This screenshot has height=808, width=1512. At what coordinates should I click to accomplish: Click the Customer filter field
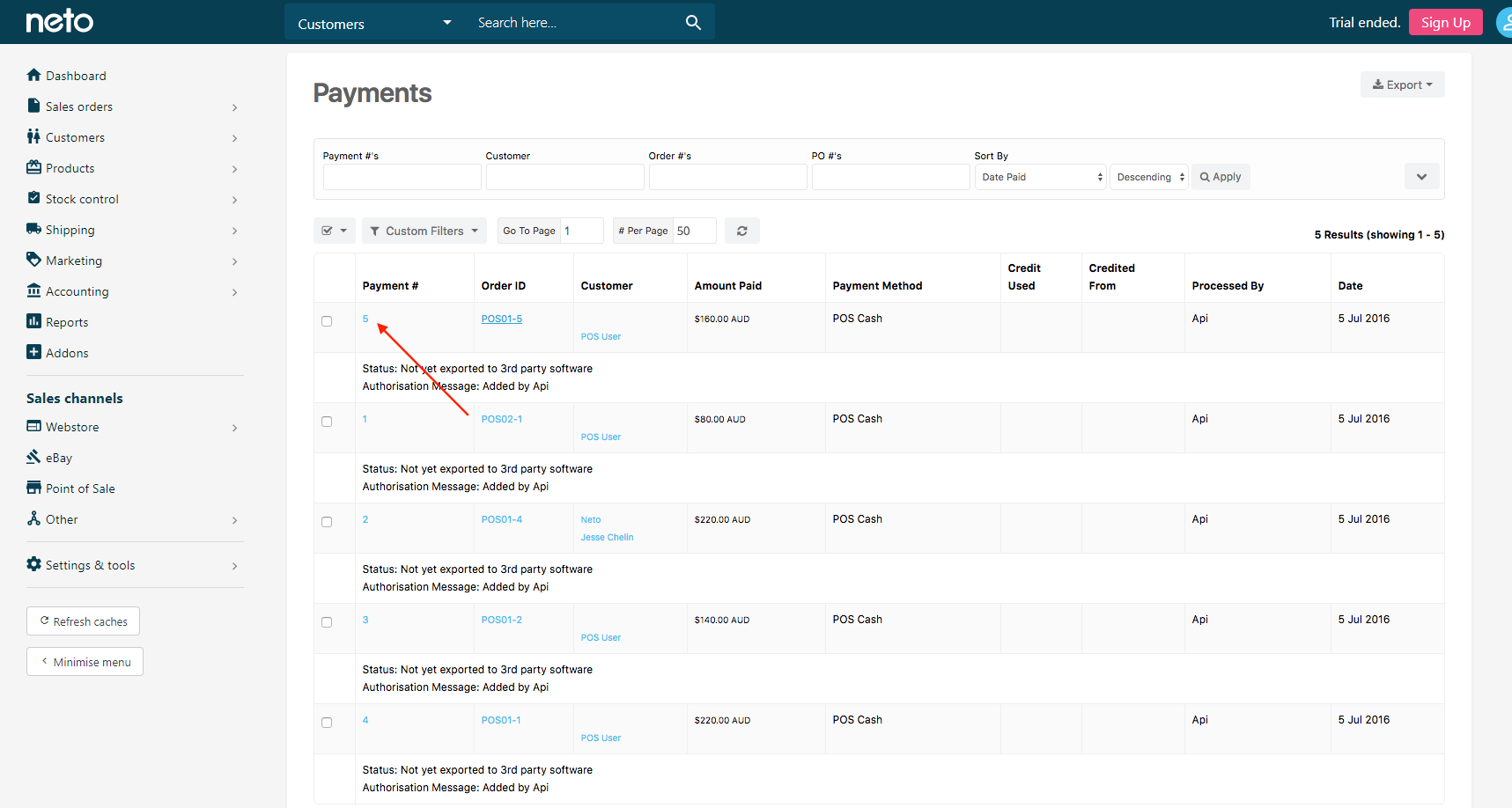[564, 177]
